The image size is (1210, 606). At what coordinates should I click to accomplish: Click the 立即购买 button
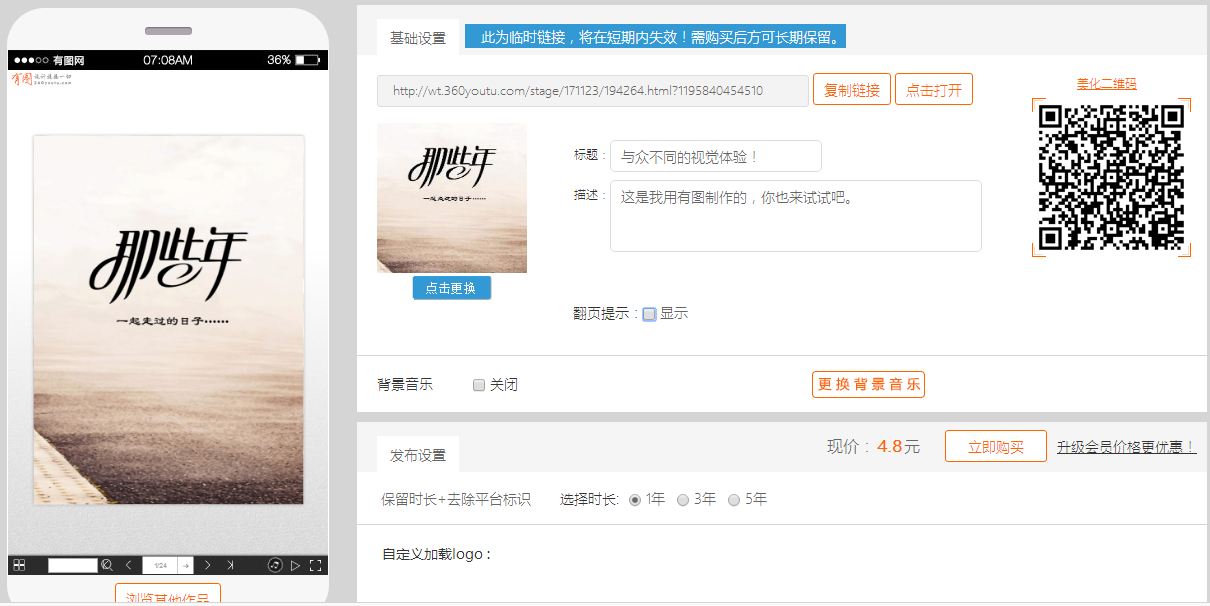(x=996, y=447)
